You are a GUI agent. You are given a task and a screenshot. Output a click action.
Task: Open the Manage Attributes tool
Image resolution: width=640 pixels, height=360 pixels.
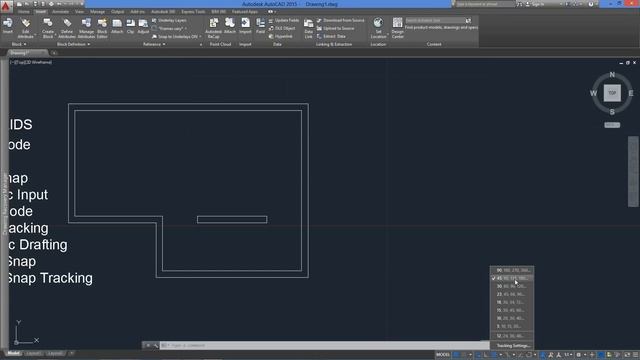pos(86,28)
